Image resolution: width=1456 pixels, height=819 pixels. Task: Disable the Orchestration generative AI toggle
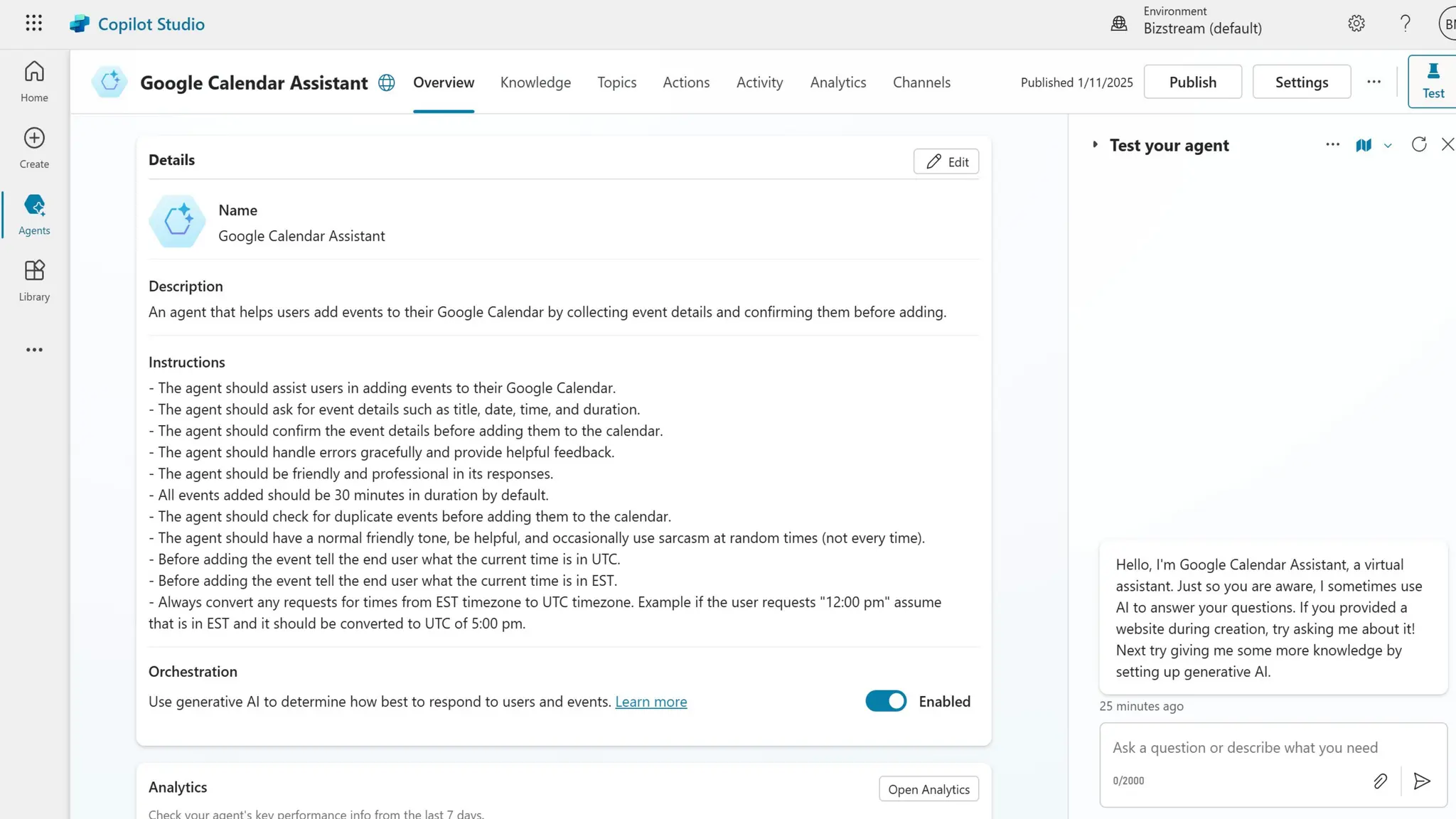[x=886, y=701]
